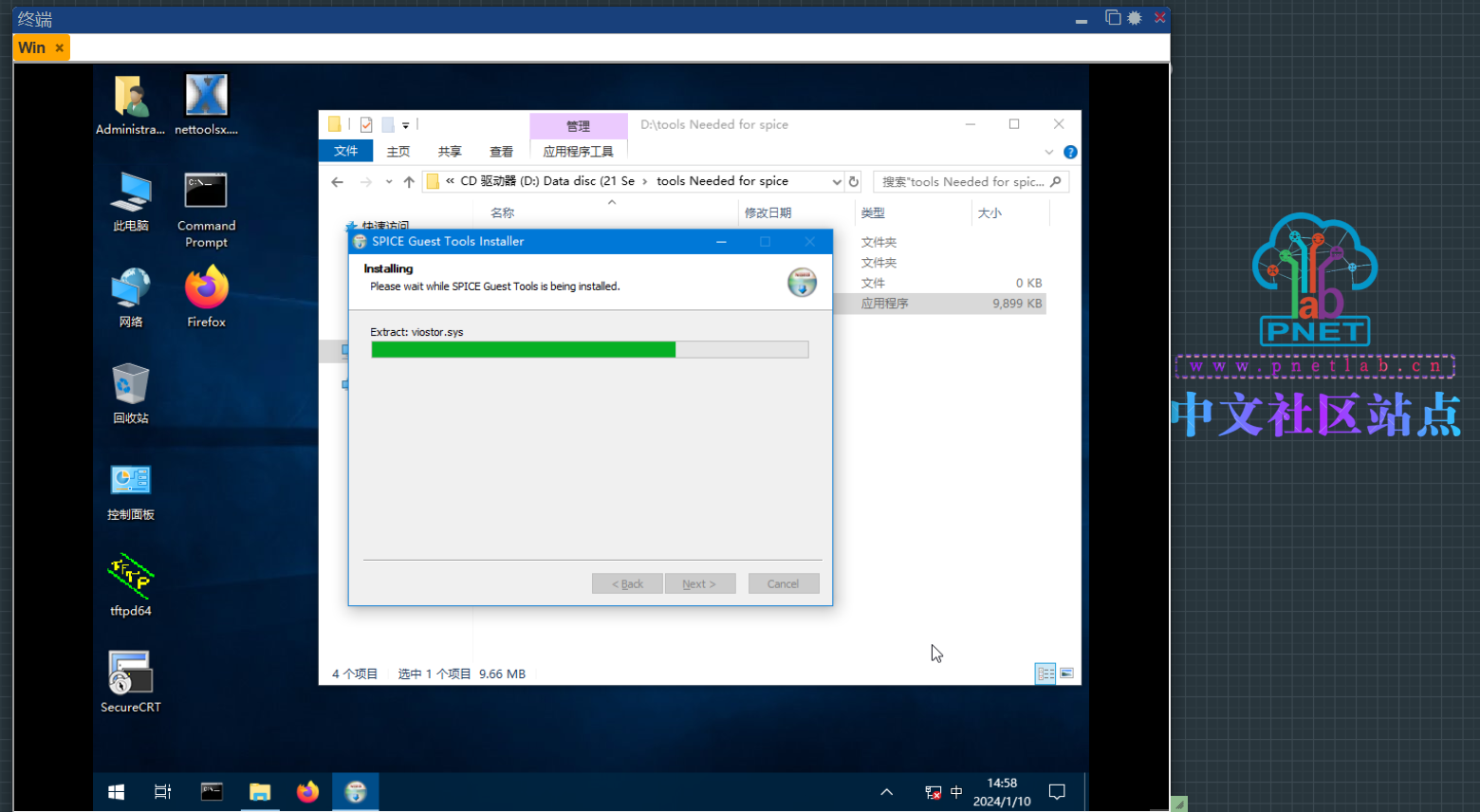Switch to details view in Explorer
This screenshot has height=812, width=1480.
coord(1045,674)
